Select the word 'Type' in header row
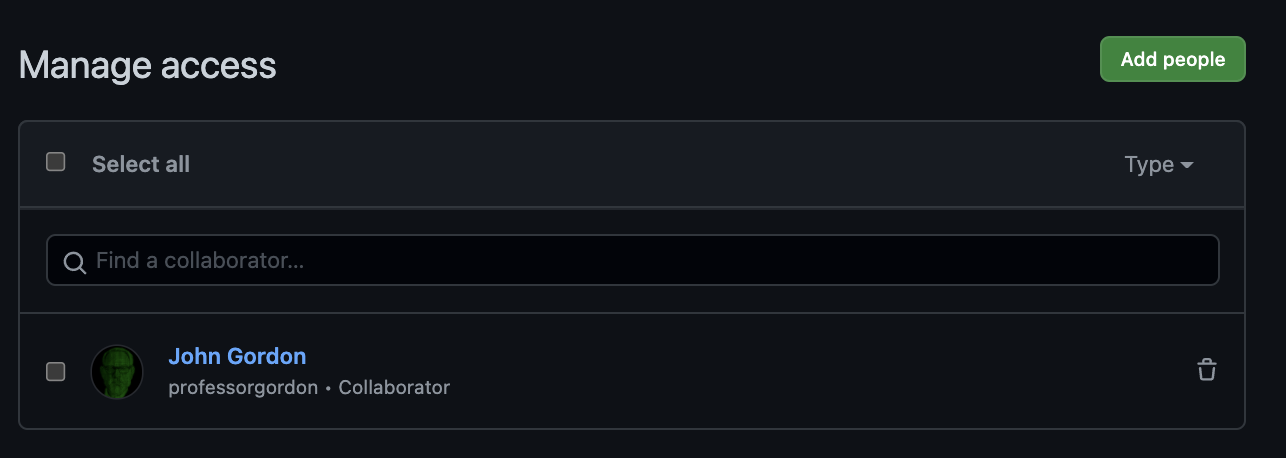 (1149, 165)
